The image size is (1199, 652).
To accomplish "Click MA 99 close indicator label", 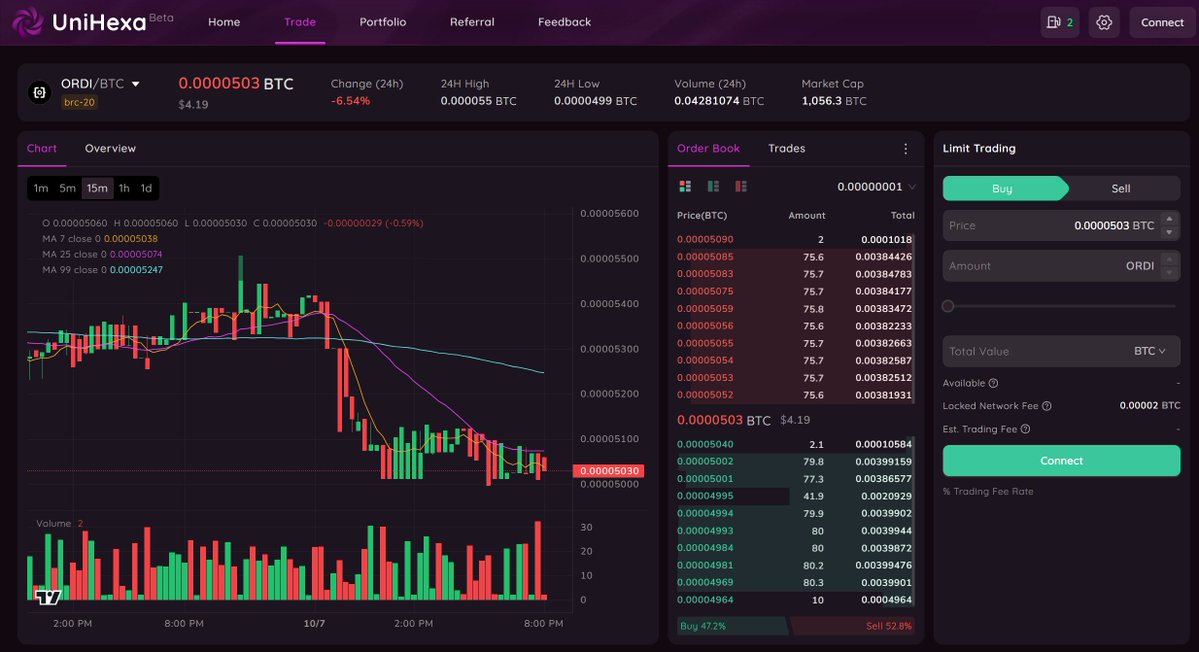I will point(102,270).
